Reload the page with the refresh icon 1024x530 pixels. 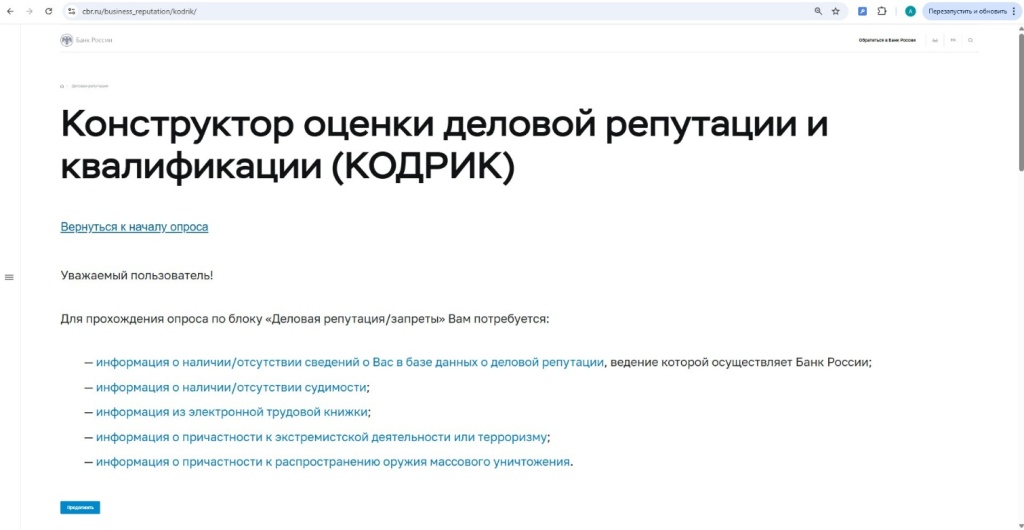coord(48,11)
